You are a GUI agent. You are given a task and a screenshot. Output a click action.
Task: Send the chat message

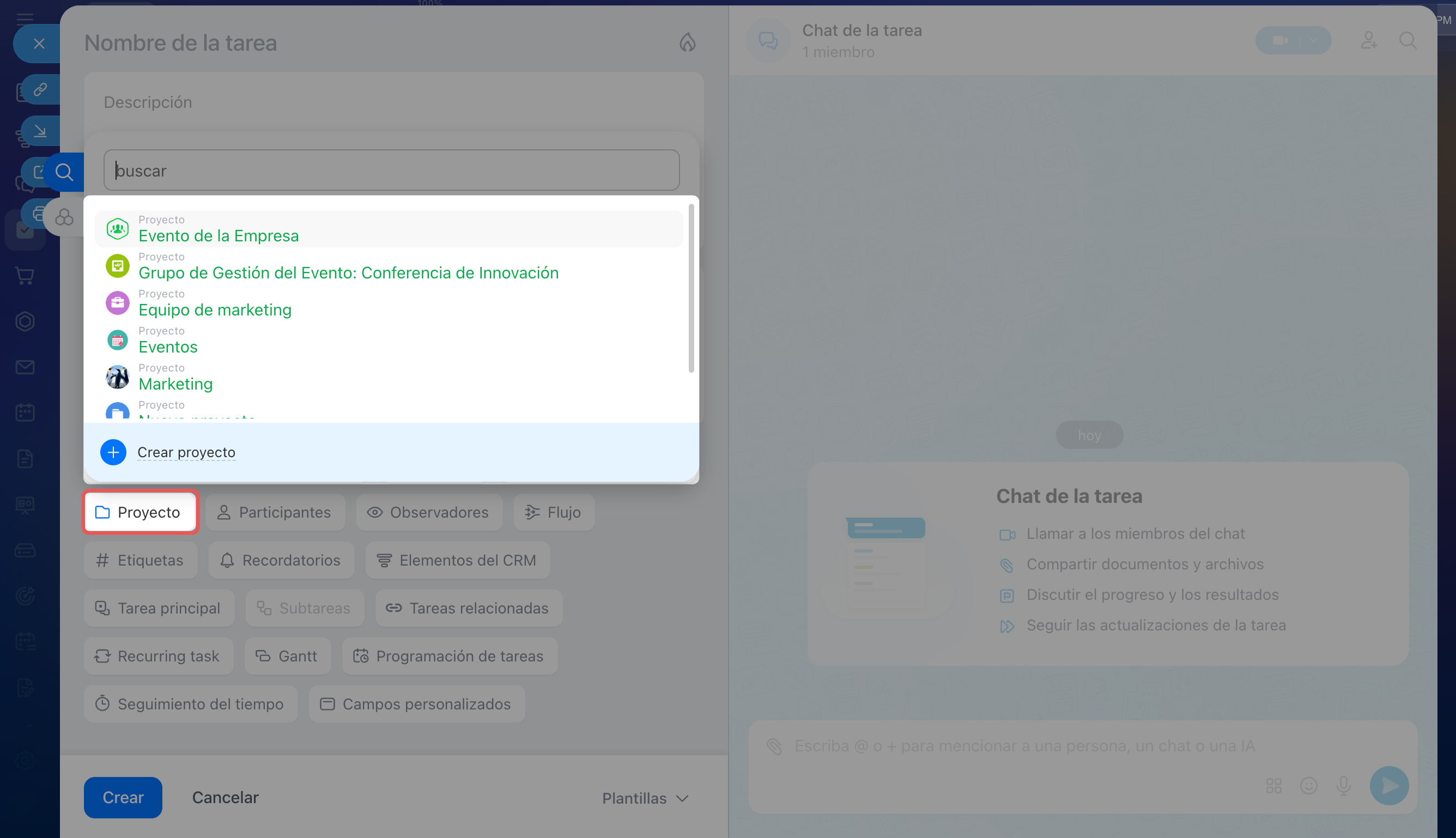pyautogui.click(x=1389, y=786)
